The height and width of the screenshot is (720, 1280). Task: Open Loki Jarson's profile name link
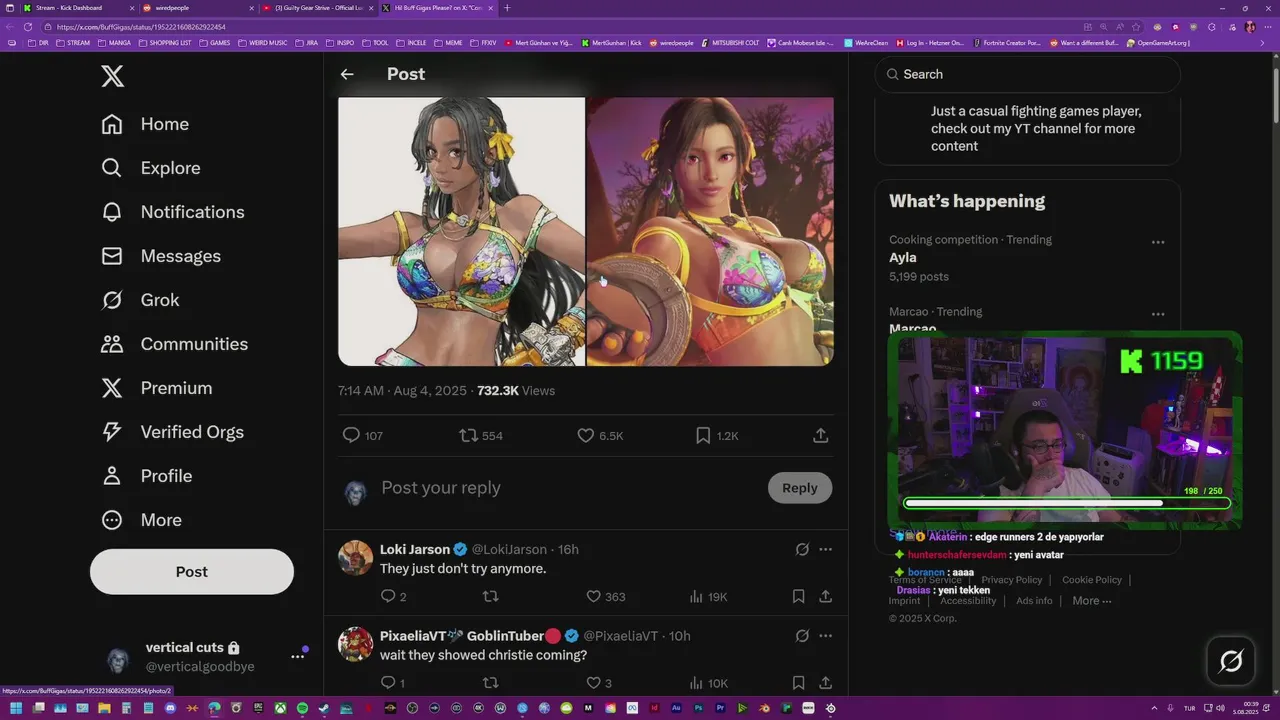click(x=415, y=549)
